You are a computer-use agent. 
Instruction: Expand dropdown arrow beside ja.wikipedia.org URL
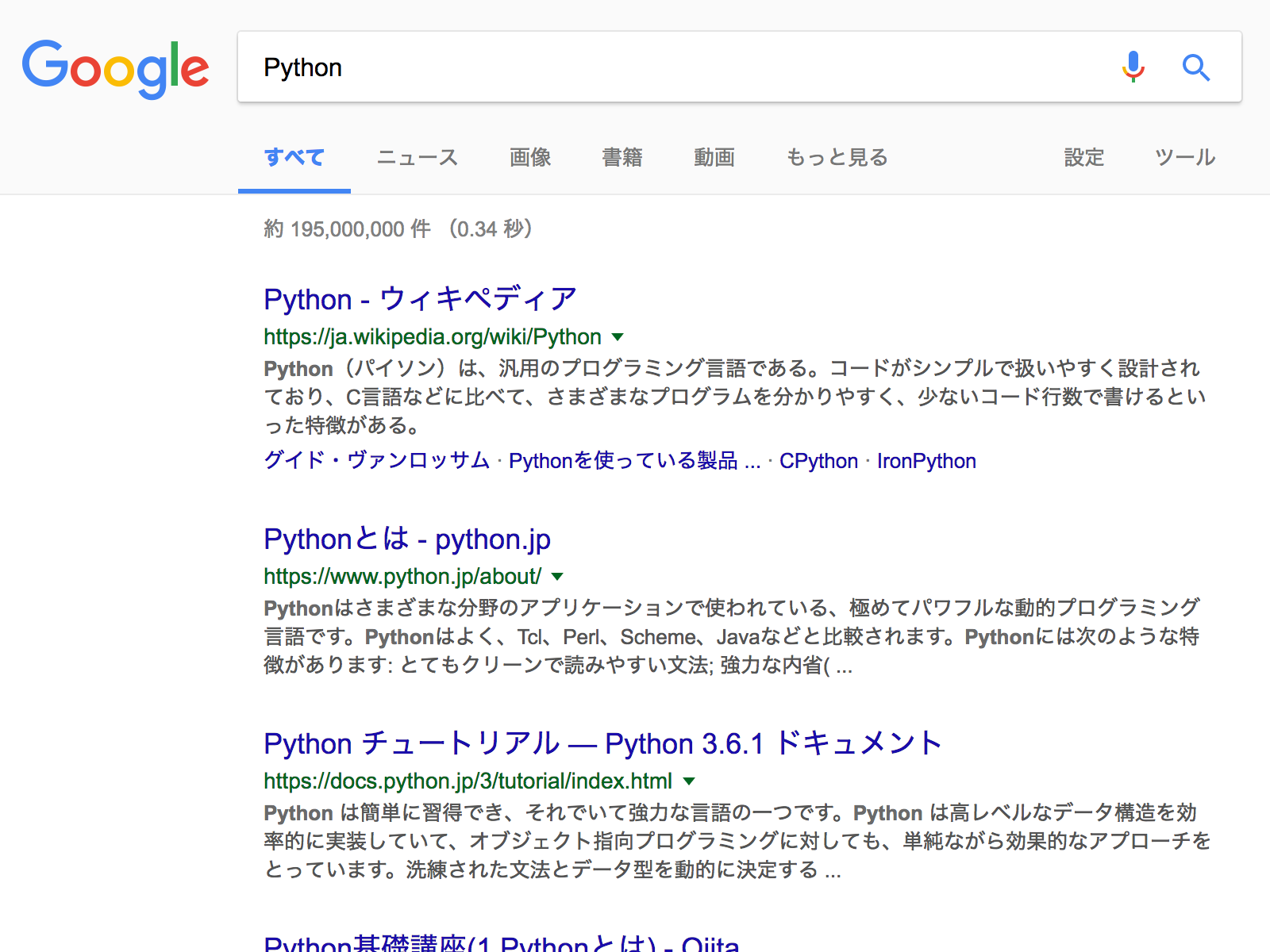618,337
